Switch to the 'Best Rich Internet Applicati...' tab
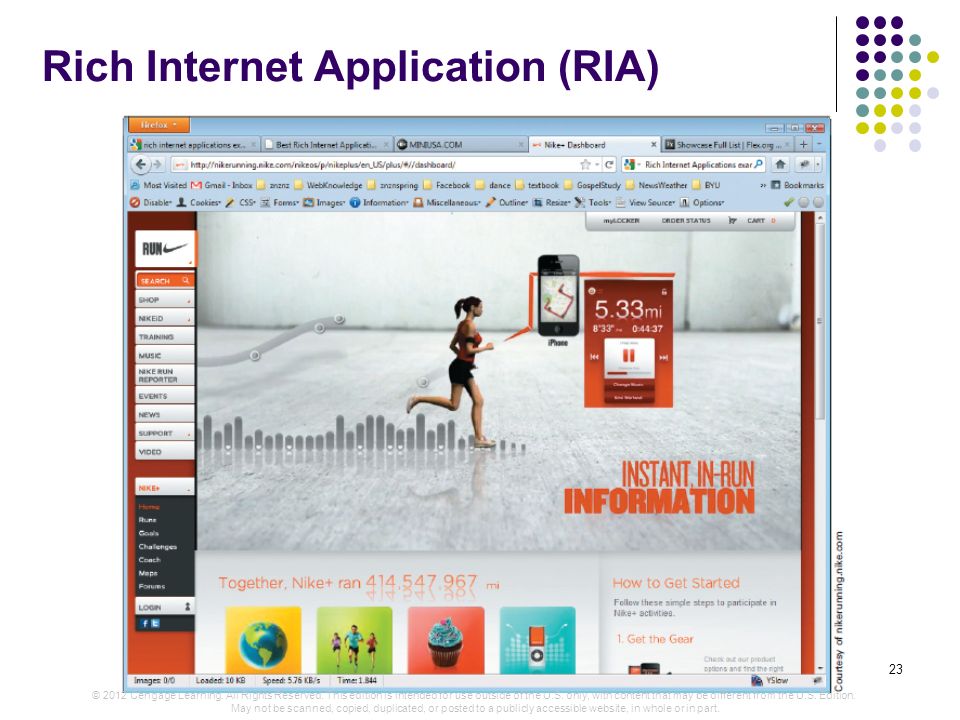 327,145
